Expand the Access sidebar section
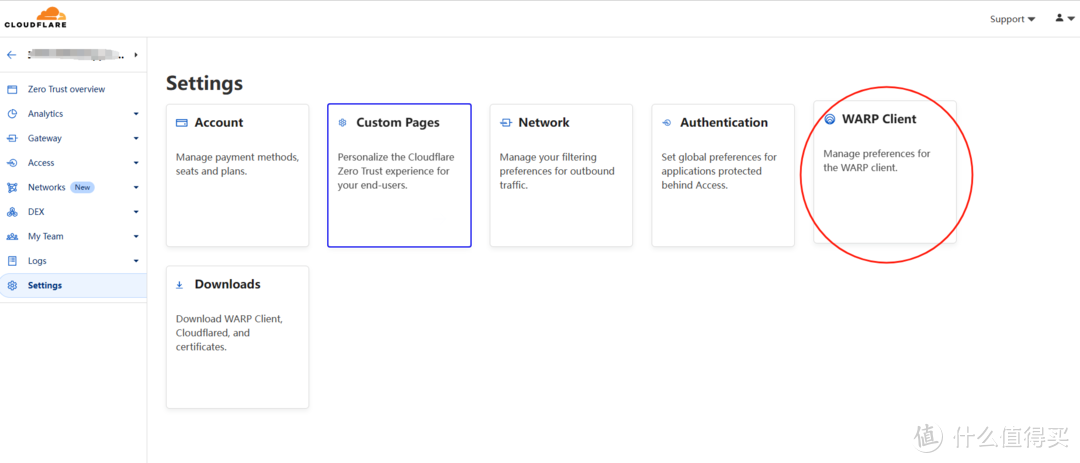Image resolution: width=1080 pixels, height=463 pixels. tap(136, 163)
